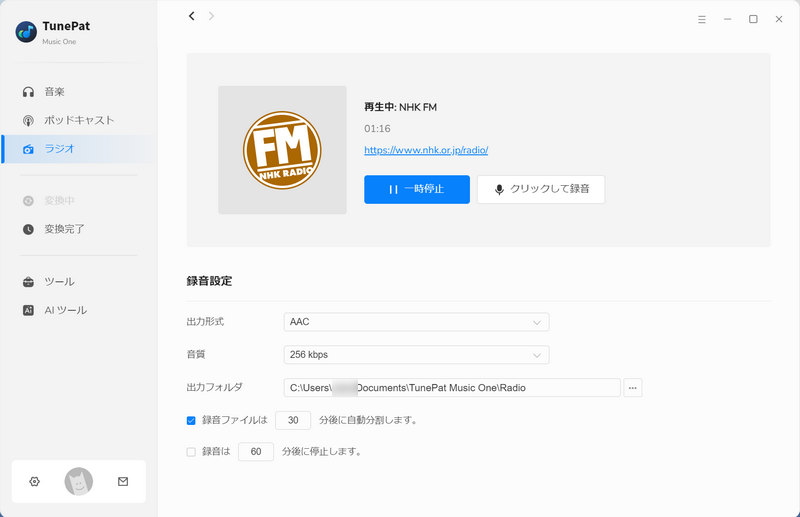
Task: Open the ツール section
Action: click(x=79, y=282)
